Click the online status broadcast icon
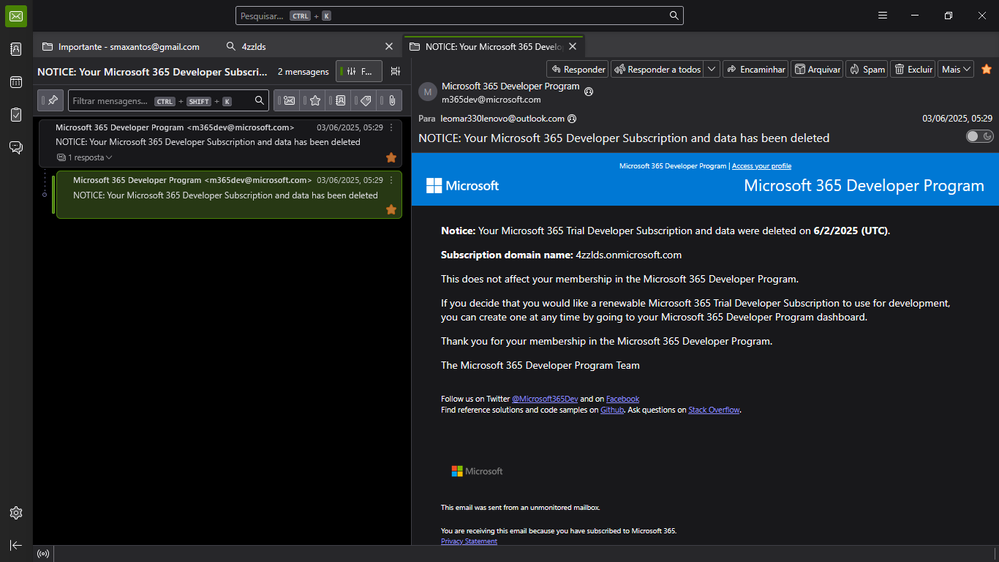The image size is (999, 562). [x=43, y=554]
